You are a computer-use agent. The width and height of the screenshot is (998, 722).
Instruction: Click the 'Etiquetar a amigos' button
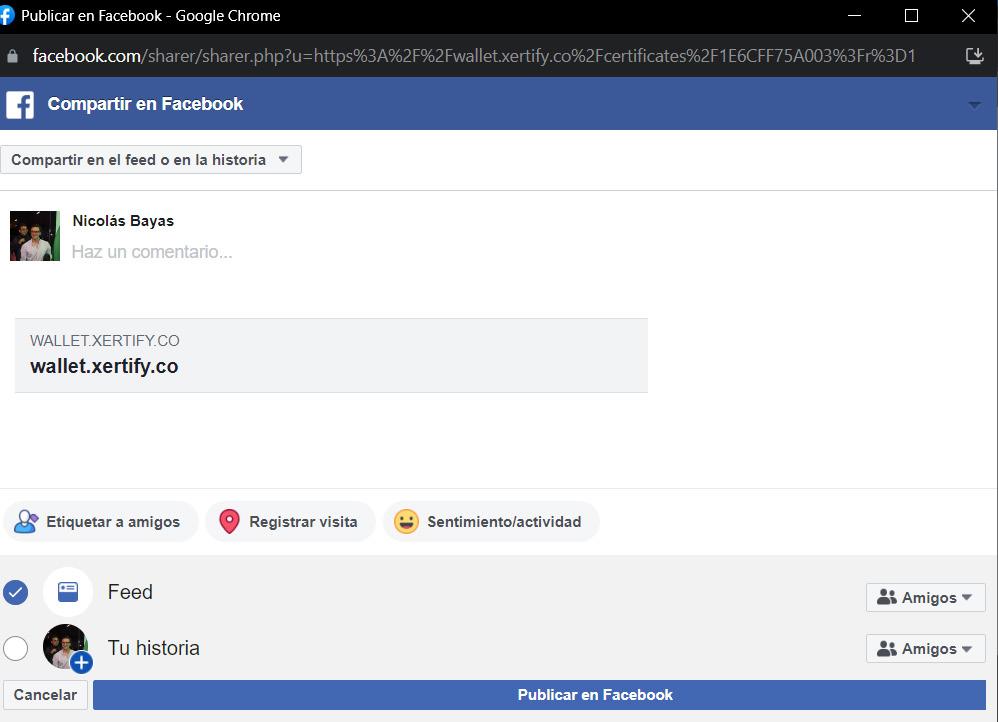[x=101, y=522]
